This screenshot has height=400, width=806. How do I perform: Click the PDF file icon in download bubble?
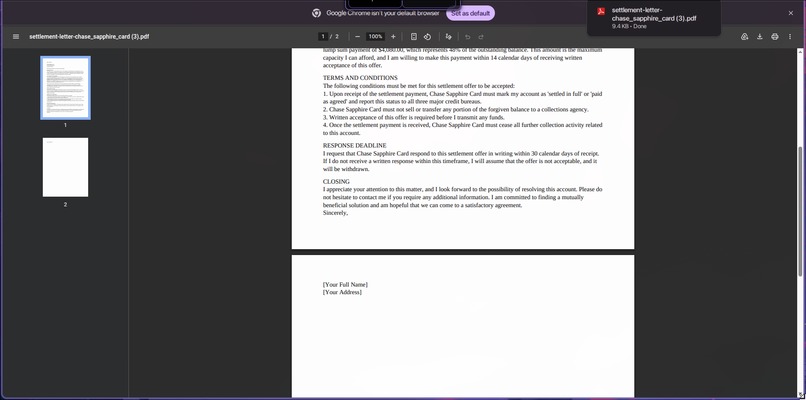click(x=601, y=12)
